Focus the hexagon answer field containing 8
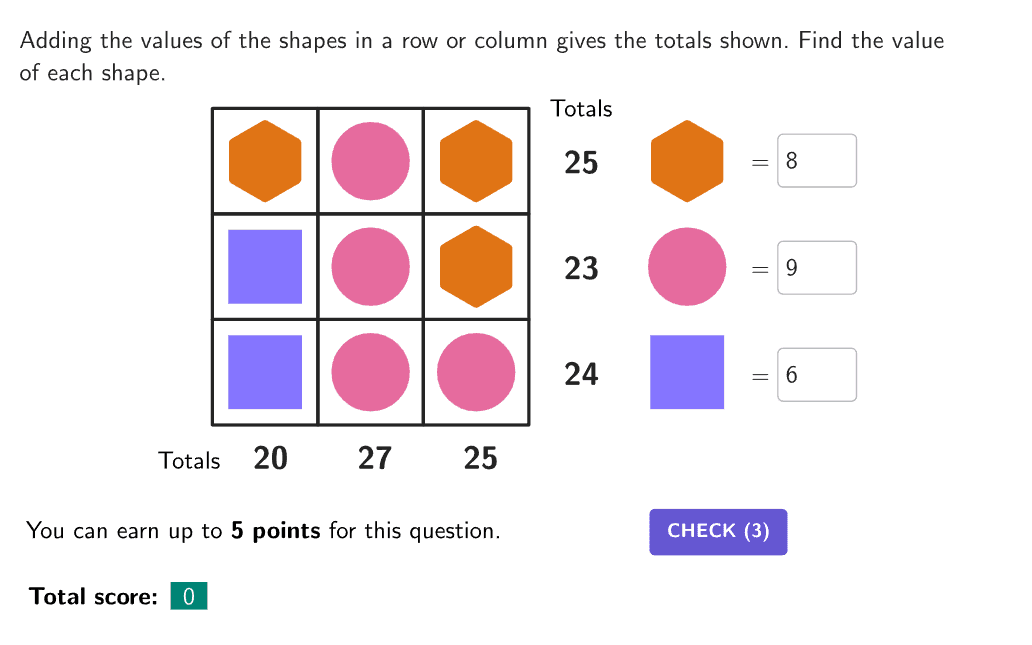 (816, 161)
